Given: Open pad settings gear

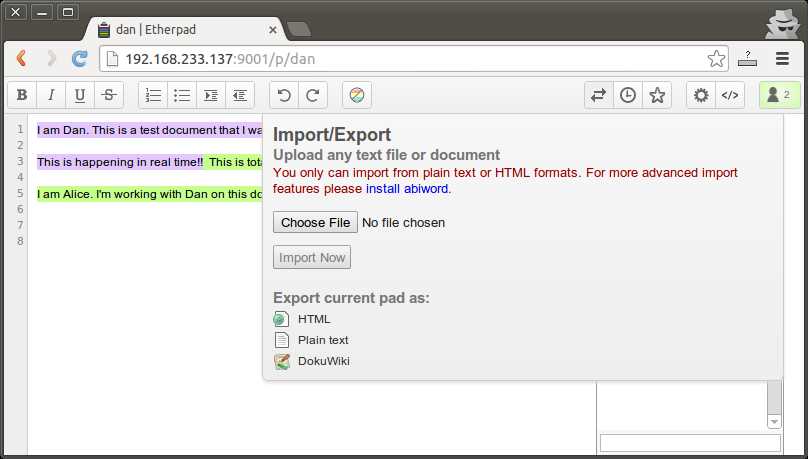Looking at the screenshot, I should [x=701, y=95].
